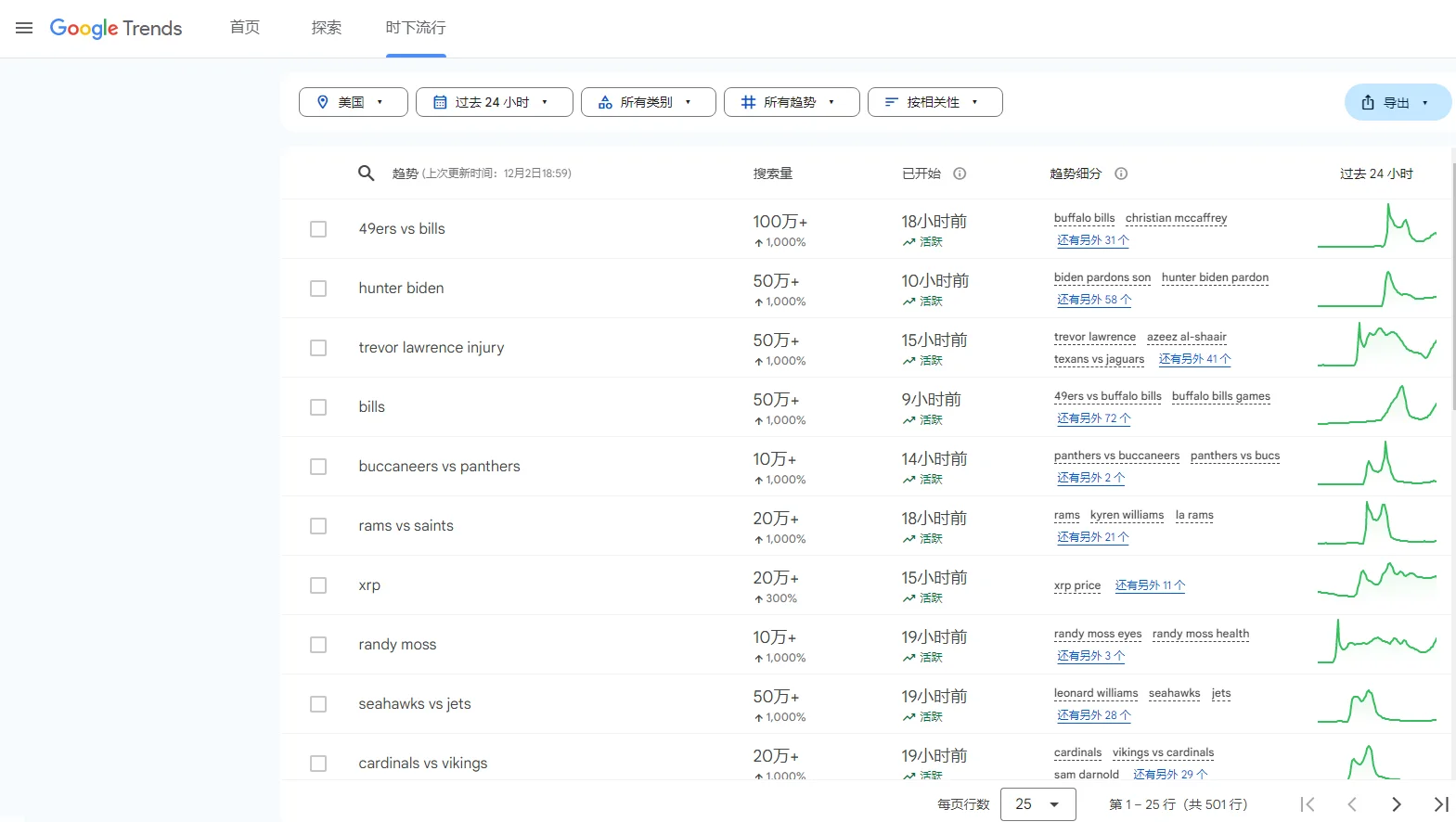The width and height of the screenshot is (1456, 822).
Task: Open the christian mccaffrey breakdown term
Action: 1177,218
